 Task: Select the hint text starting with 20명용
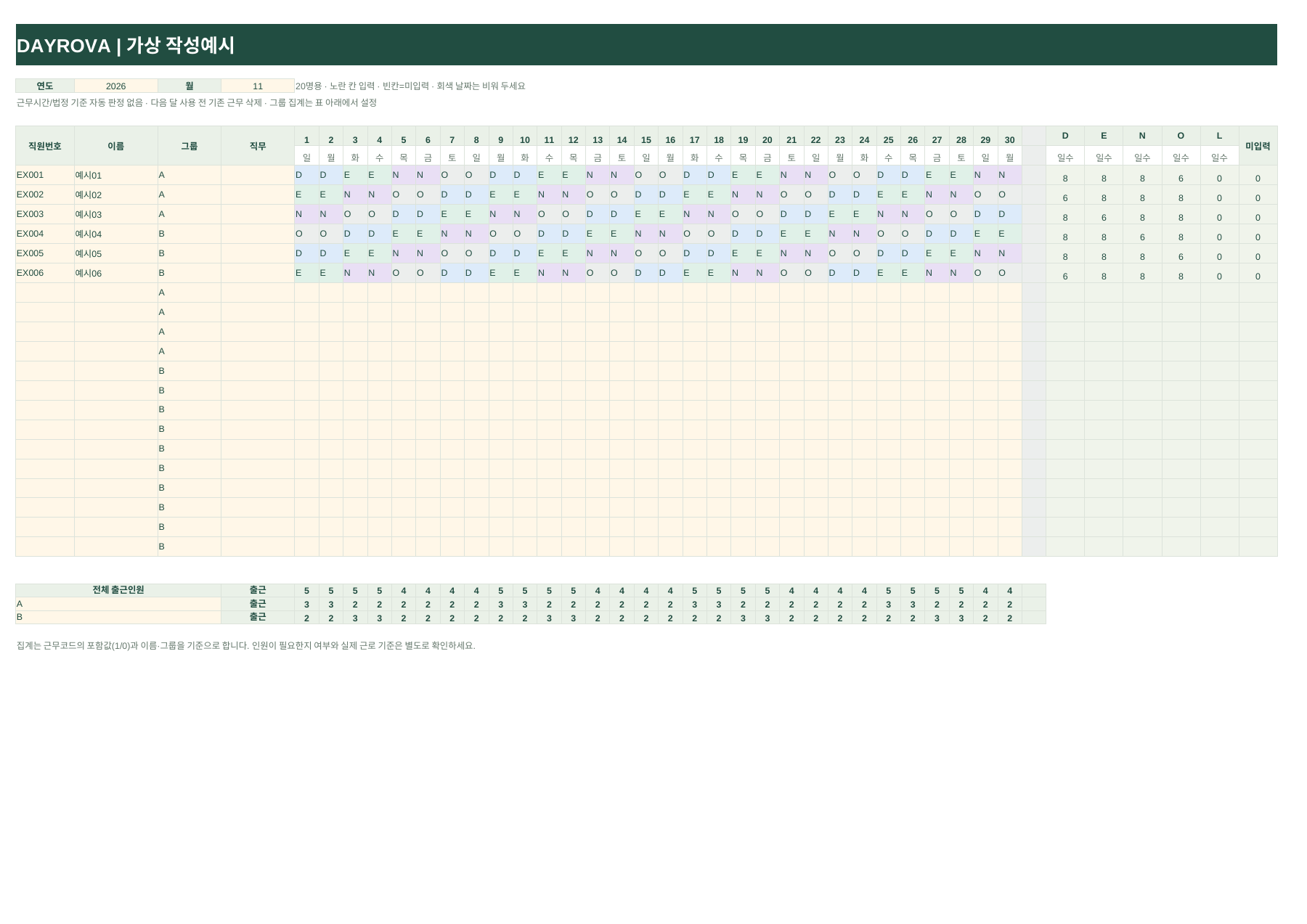[x=410, y=86]
